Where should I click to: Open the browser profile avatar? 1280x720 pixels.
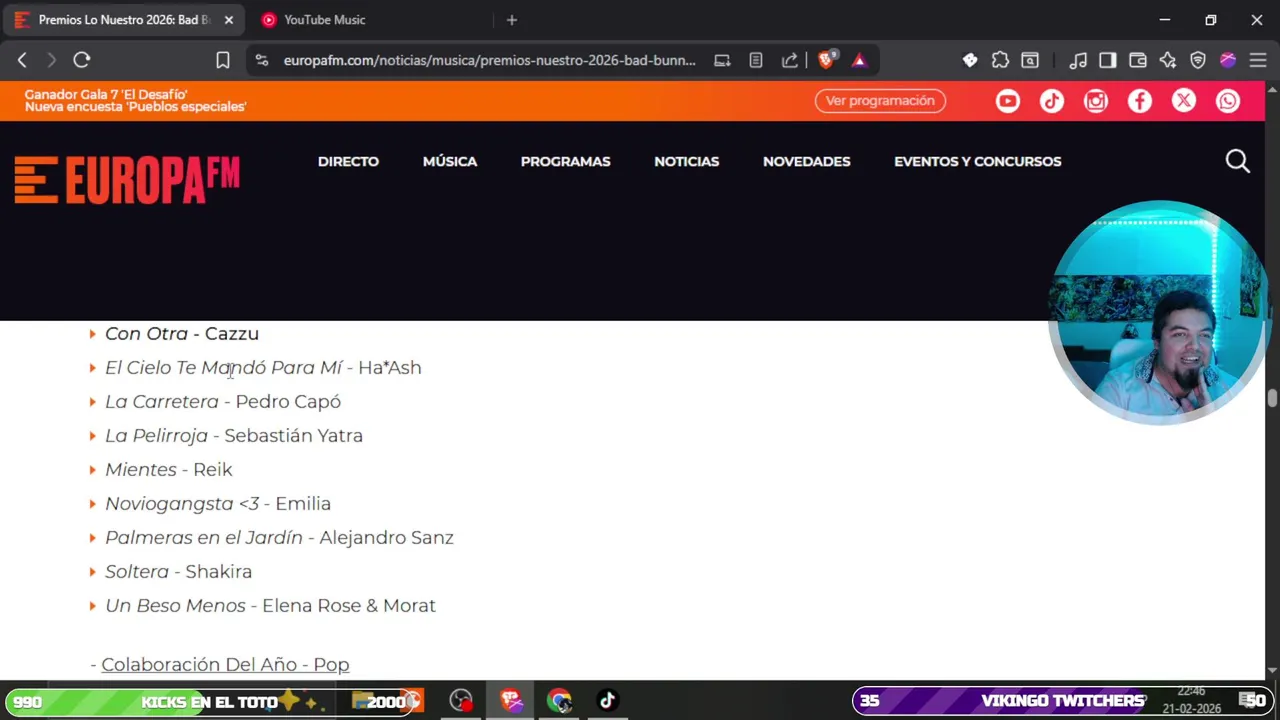(x=1228, y=60)
